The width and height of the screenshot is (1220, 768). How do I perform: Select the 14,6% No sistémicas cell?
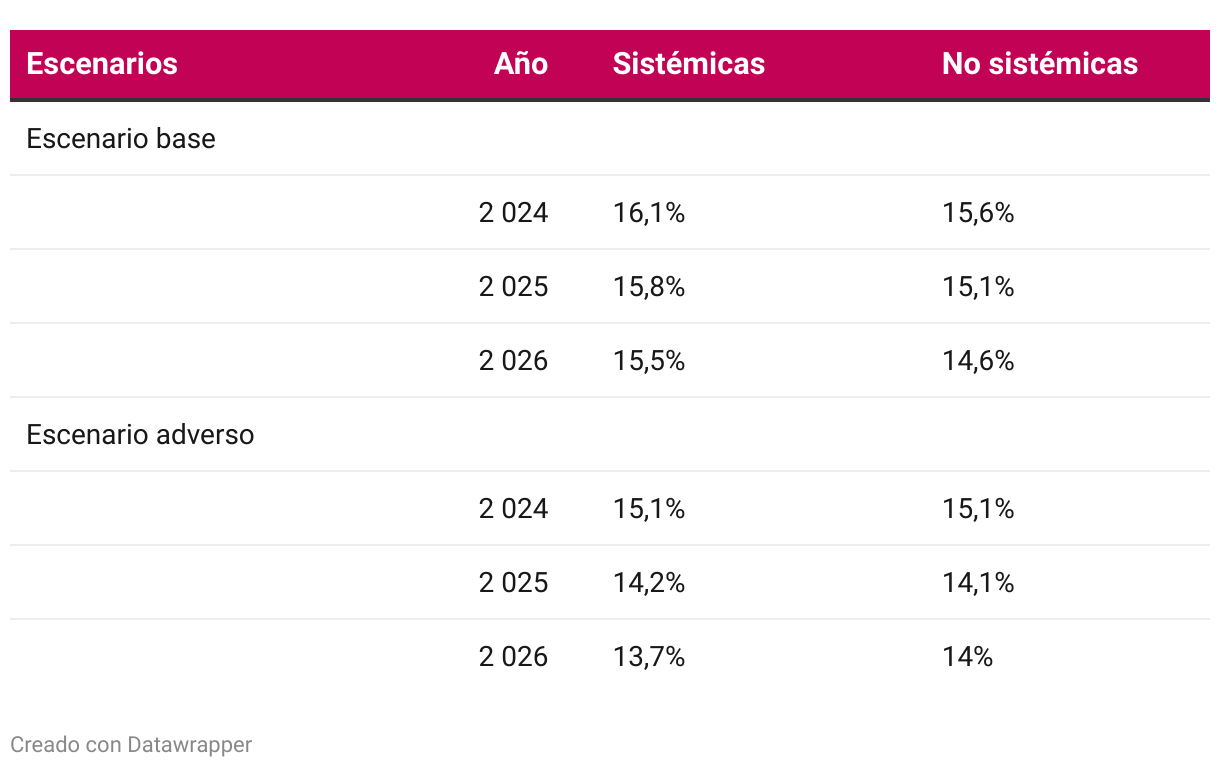pyautogui.click(x=977, y=360)
